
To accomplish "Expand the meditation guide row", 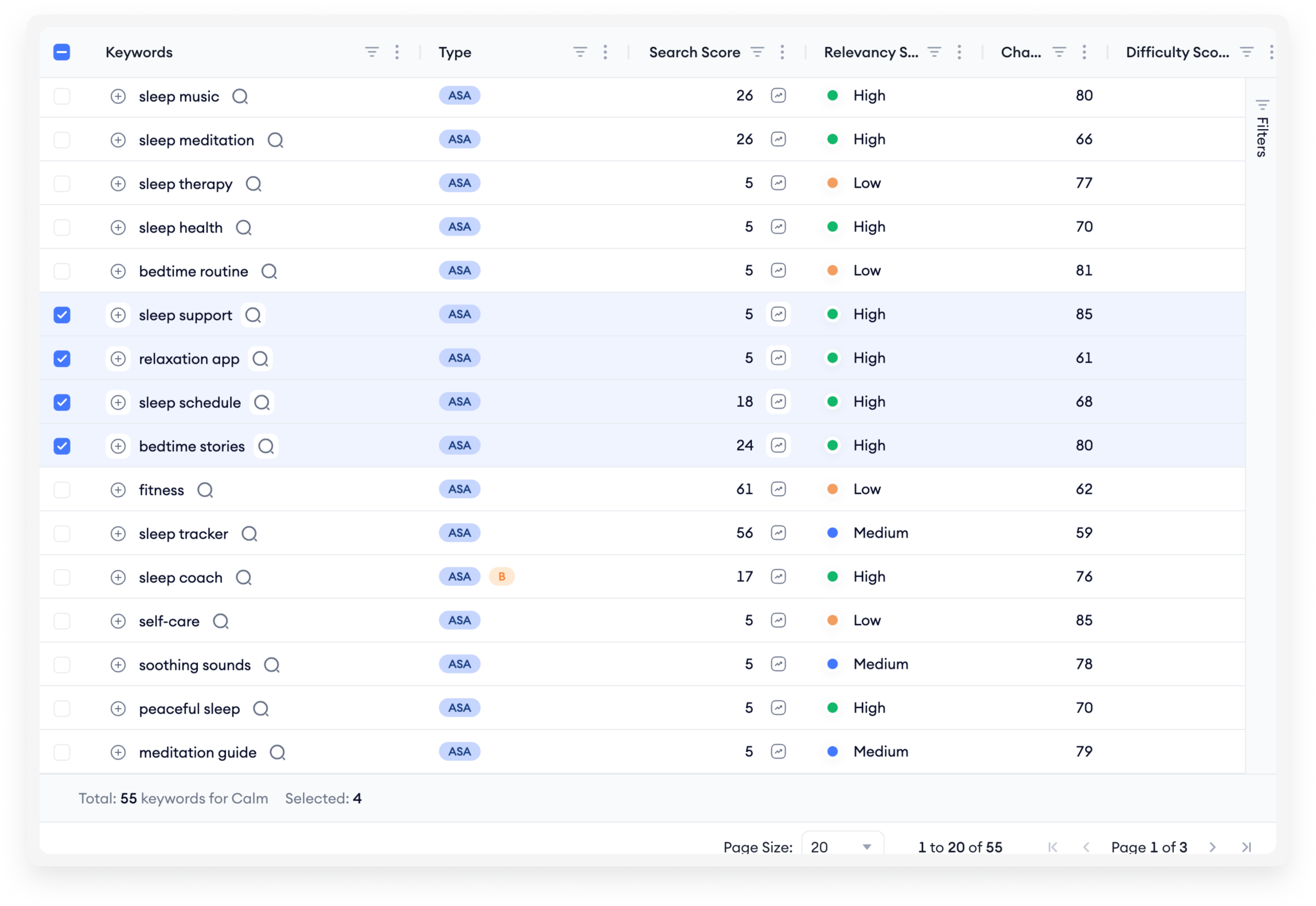I will click(x=118, y=752).
